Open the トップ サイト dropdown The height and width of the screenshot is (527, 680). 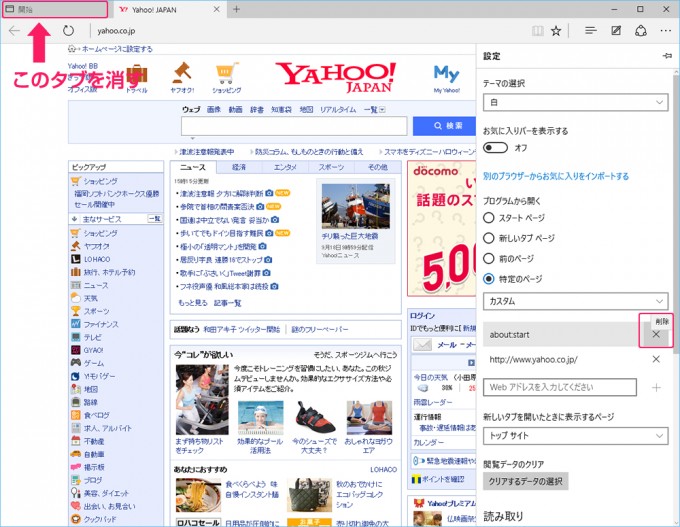[575, 435]
